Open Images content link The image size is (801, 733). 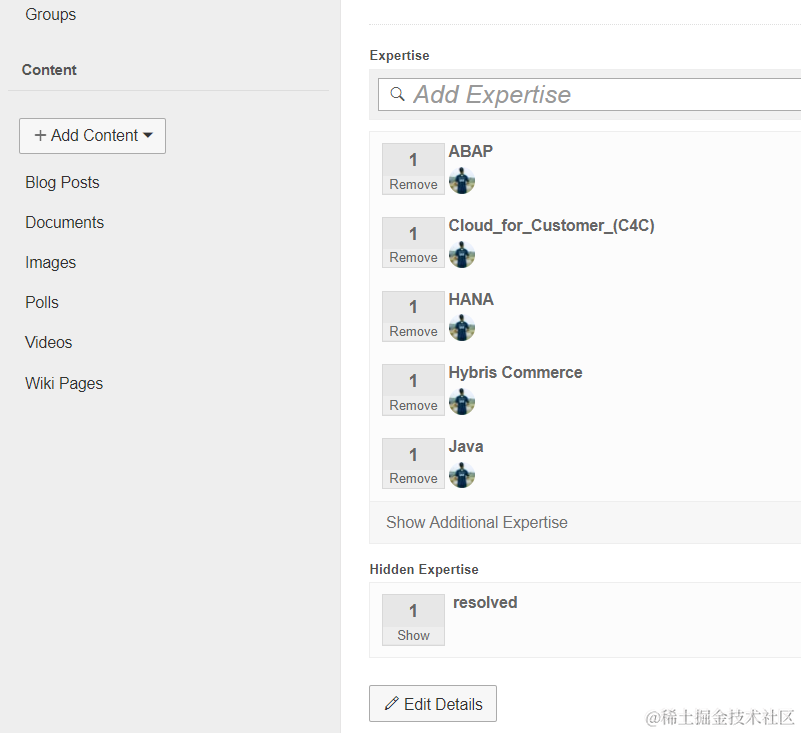[x=51, y=262]
